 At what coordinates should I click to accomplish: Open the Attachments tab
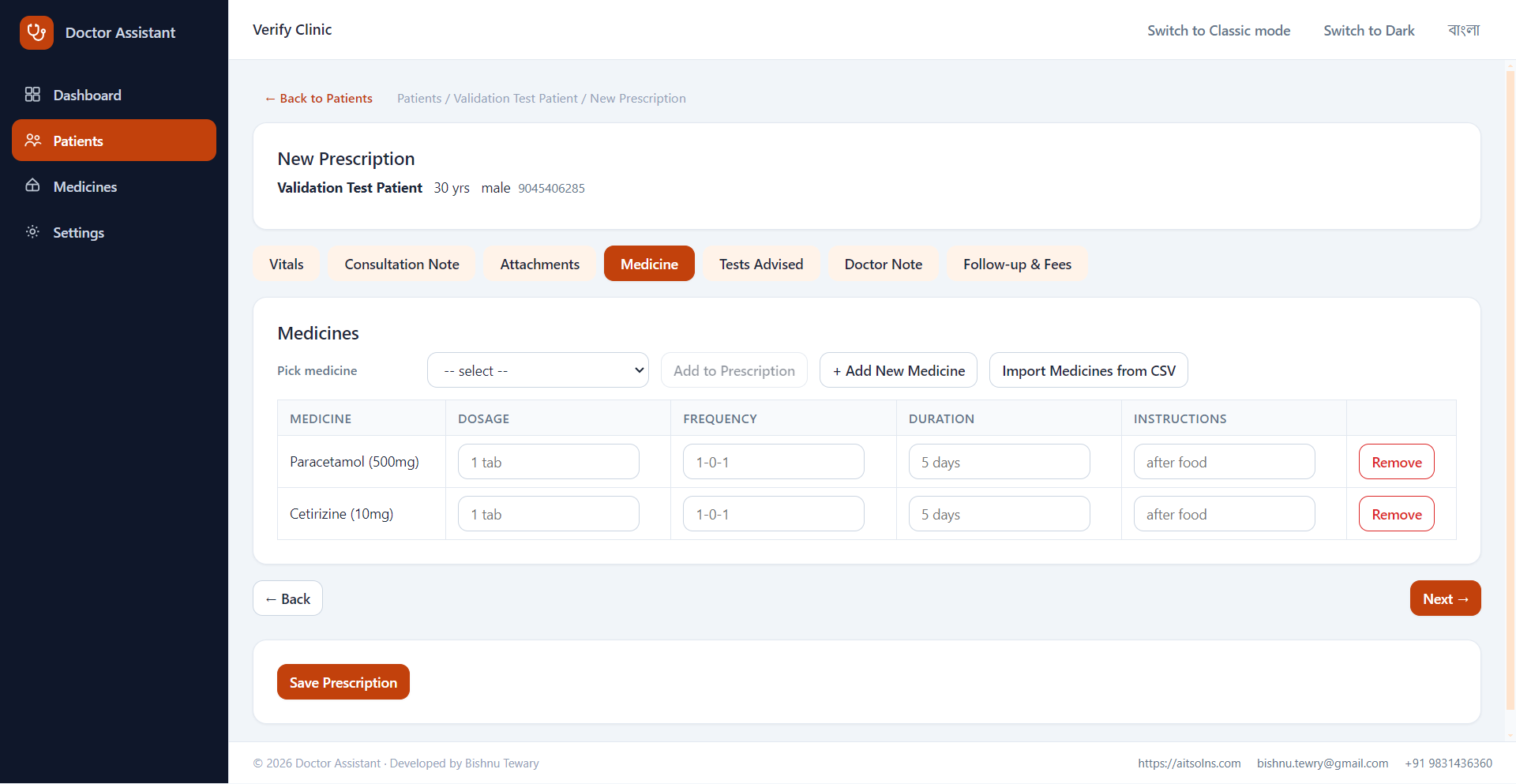540,264
